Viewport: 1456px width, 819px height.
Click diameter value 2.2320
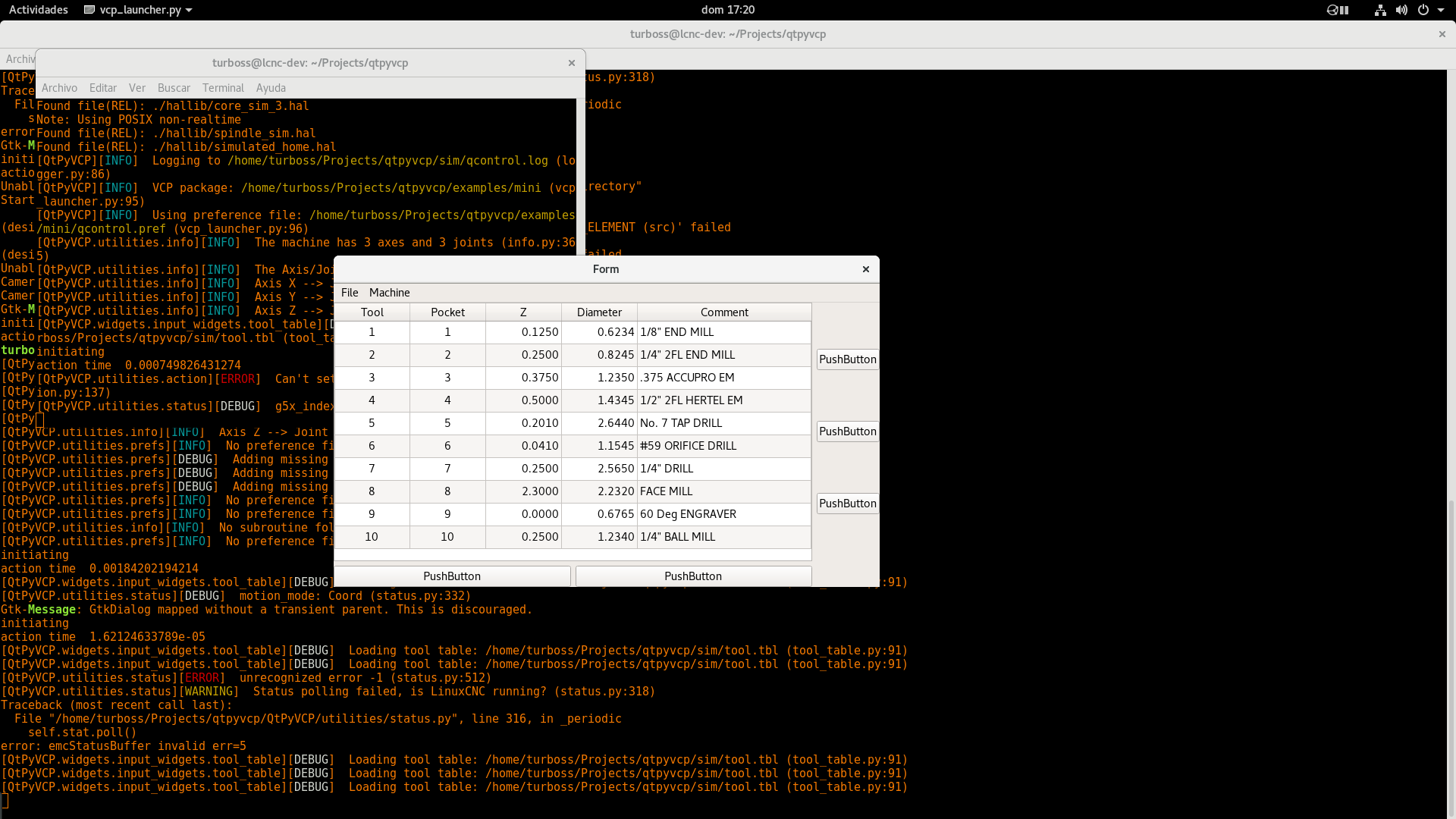tap(599, 491)
